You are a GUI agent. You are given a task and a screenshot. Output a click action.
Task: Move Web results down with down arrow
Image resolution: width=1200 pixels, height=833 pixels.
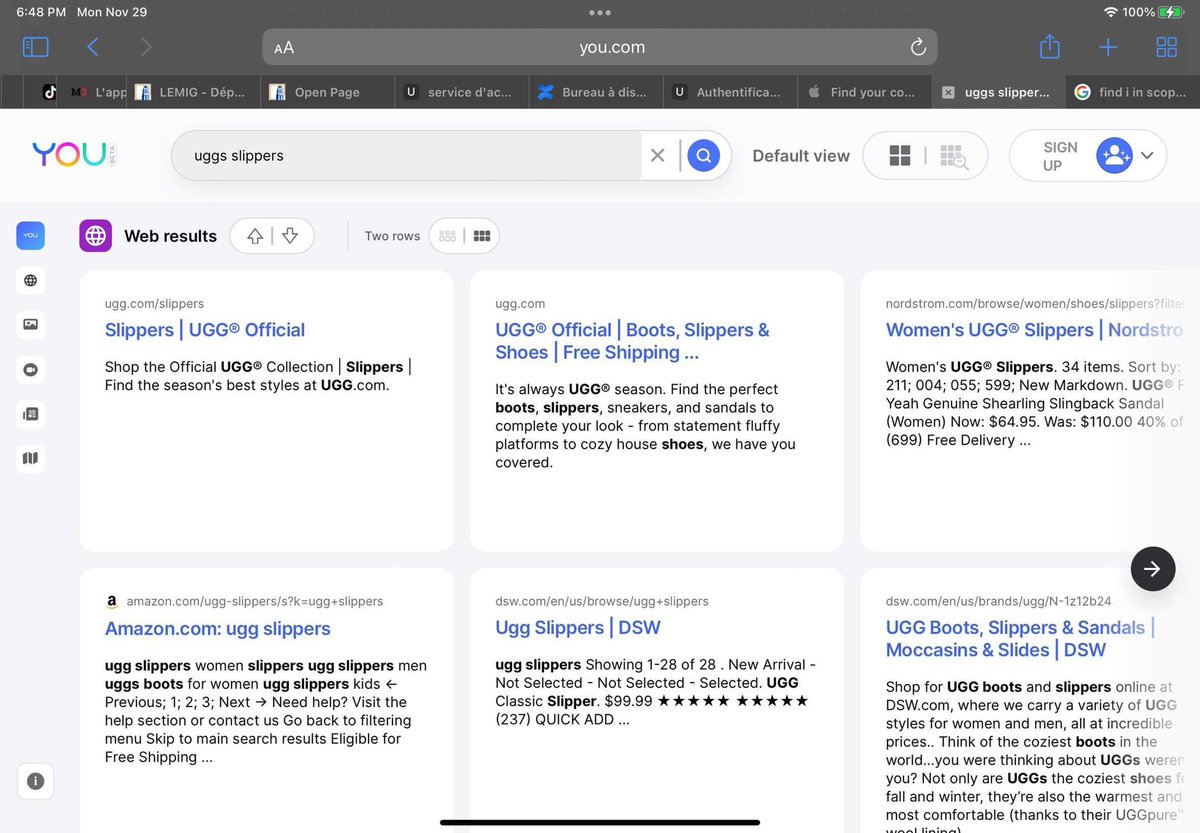pyautogui.click(x=290, y=236)
